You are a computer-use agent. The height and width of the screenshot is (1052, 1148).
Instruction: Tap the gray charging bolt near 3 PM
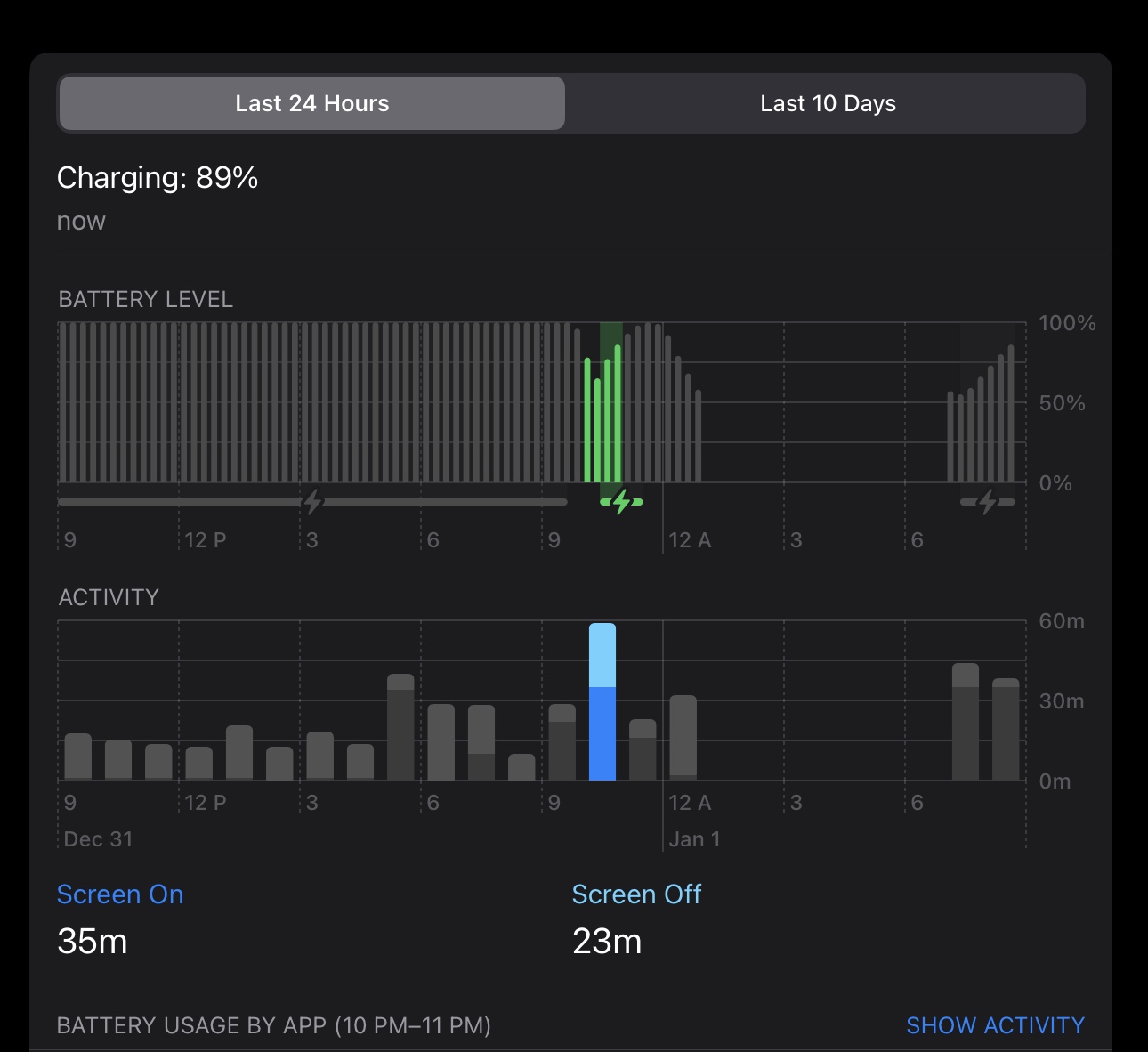(x=312, y=502)
